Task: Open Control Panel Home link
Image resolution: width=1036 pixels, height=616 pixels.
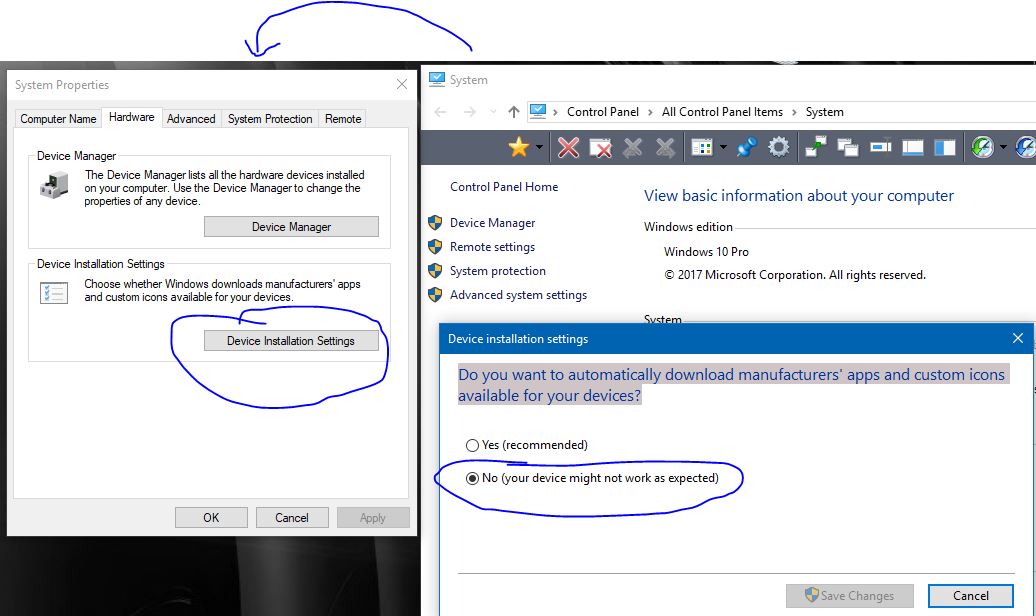Action: [x=503, y=187]
